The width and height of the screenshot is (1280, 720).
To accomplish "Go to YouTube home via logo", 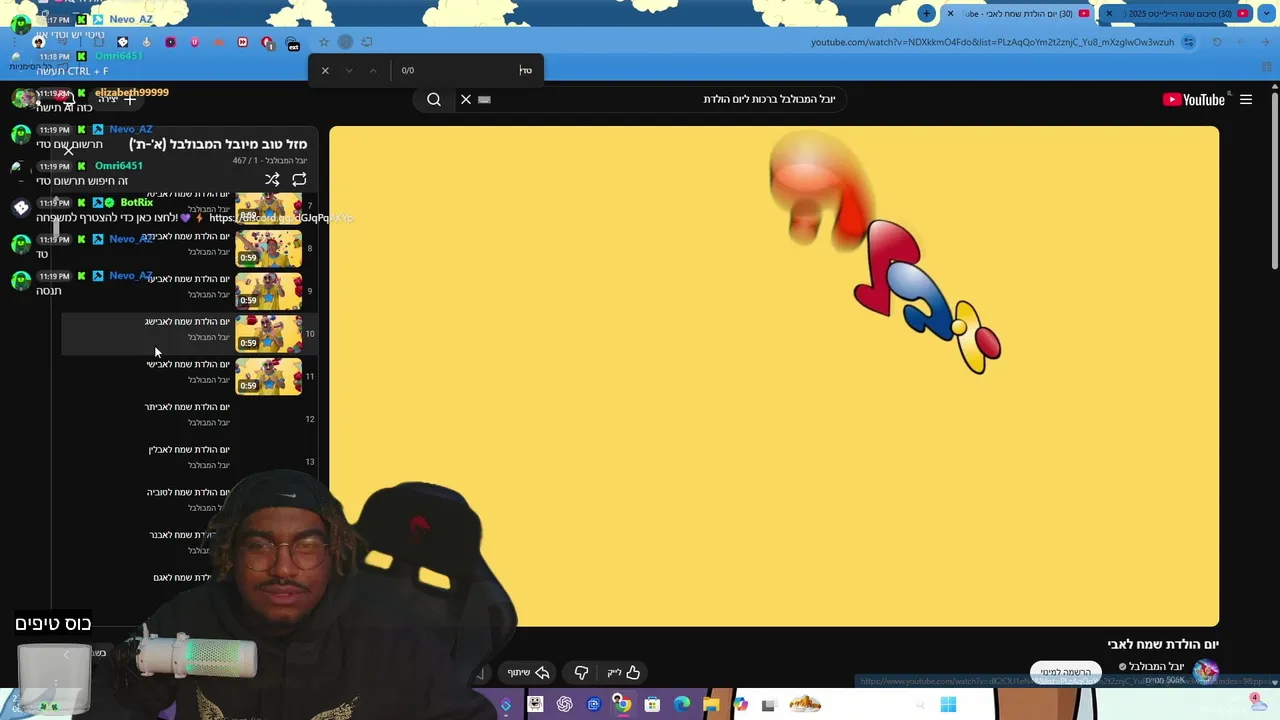I will [1194, 99].
